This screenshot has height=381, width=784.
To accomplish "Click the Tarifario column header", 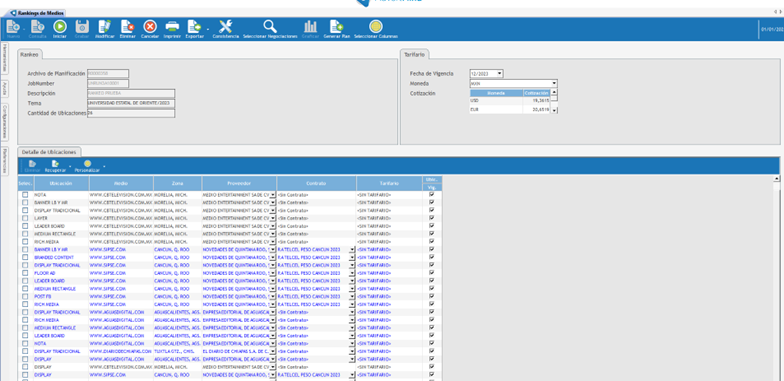I will 389,184.
